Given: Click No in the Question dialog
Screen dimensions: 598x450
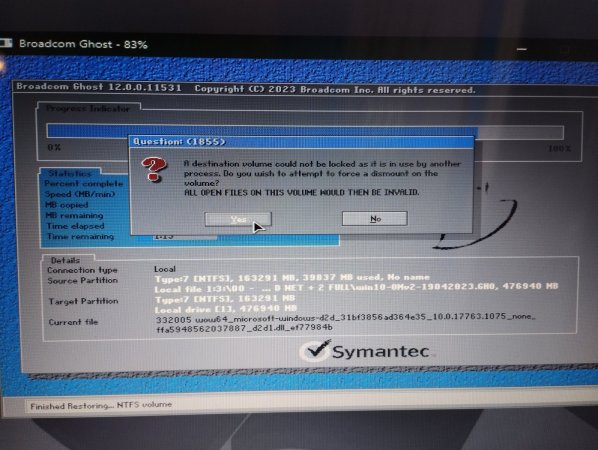Looking at the screenshot, I should tap(375, 219).
